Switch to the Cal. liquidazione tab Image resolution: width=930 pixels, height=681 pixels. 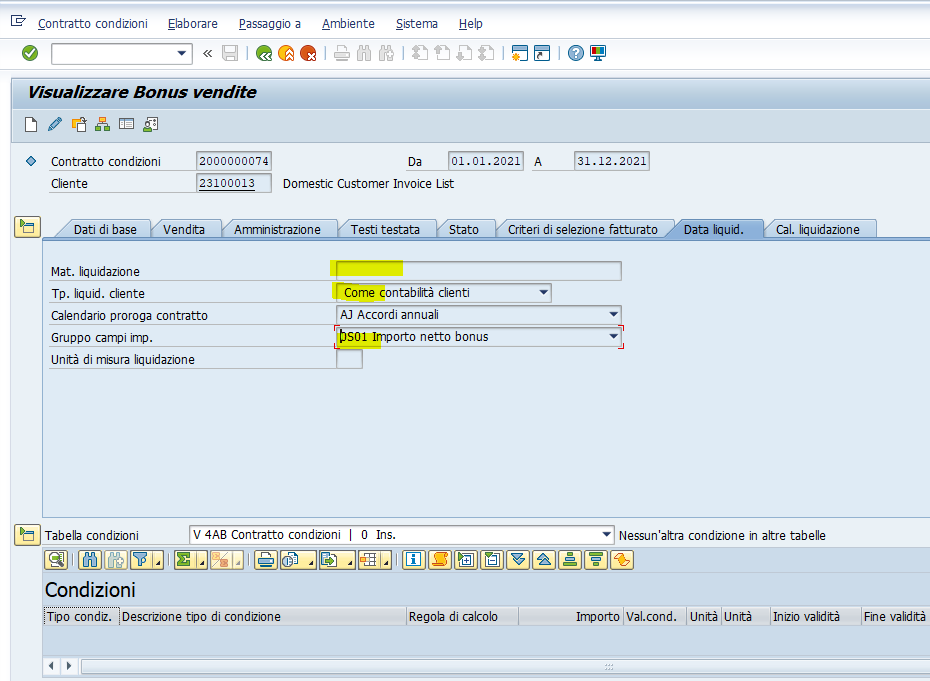(817, 230)
